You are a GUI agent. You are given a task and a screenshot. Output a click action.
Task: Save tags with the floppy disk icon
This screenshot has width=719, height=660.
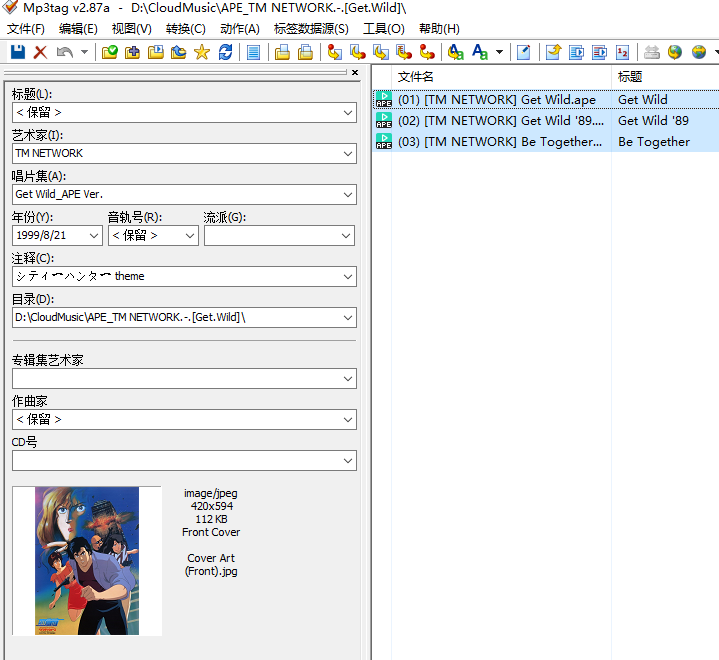tap(18, 52)
